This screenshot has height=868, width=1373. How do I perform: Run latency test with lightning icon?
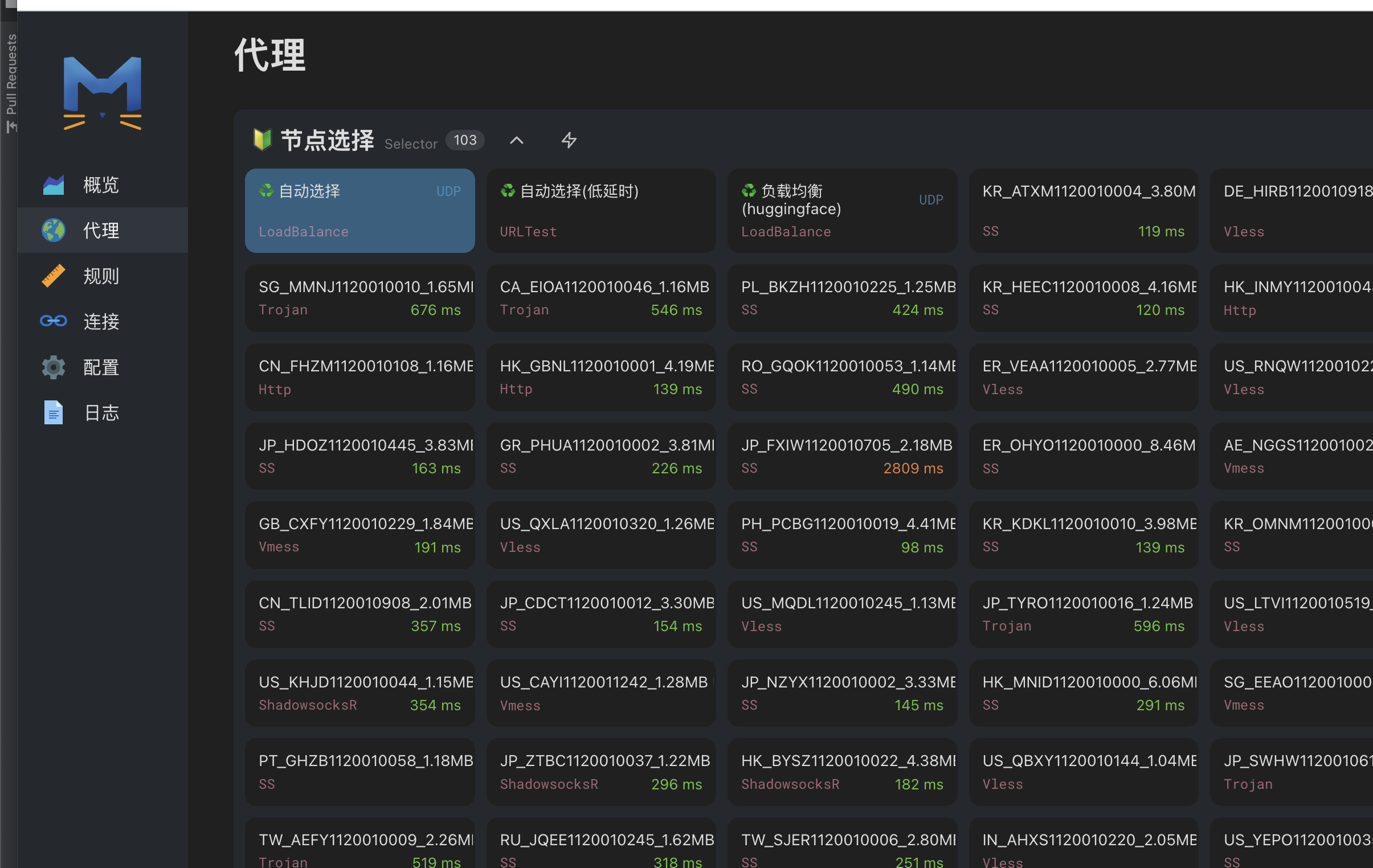click(x=569, y=140)
